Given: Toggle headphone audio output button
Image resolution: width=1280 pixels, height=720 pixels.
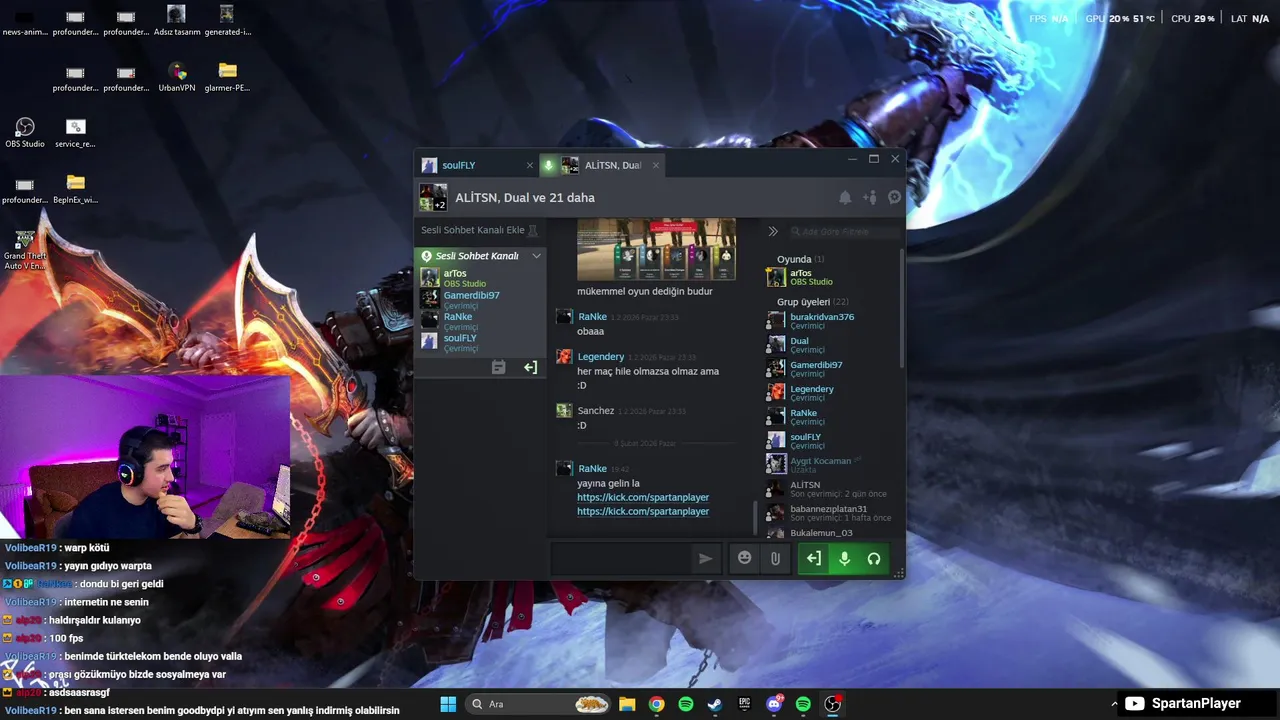Looking at the screenshot, I should [x=874, y=559].
